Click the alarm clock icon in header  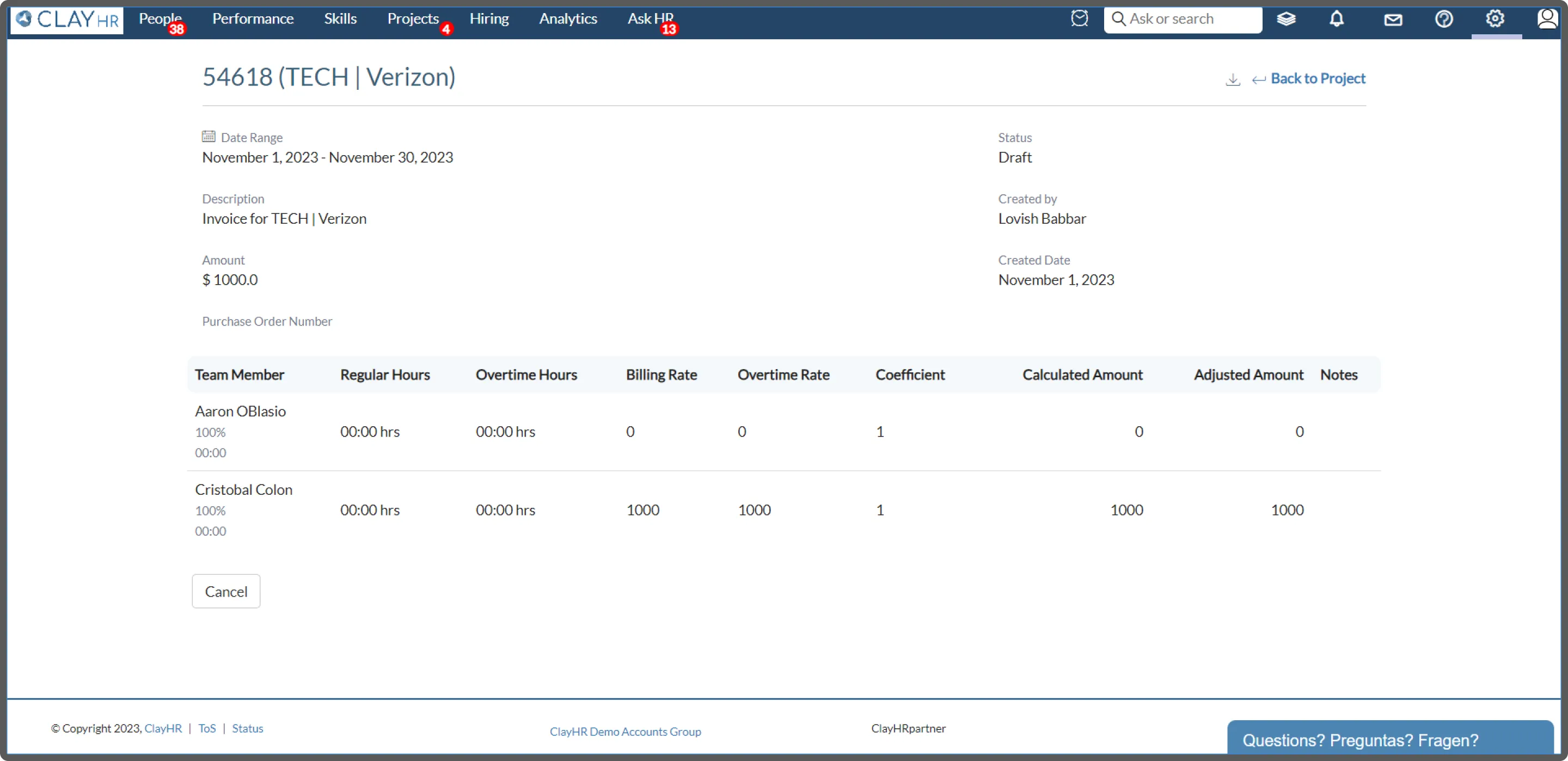pyautogui.click(x=1079, y=19)
